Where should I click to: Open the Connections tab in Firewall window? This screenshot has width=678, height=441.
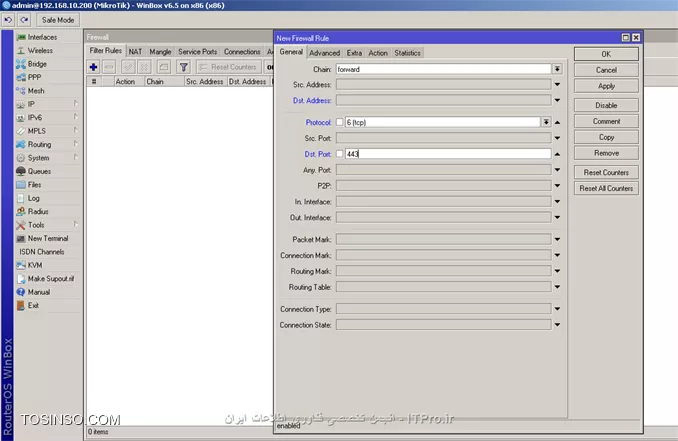point(242,52)
